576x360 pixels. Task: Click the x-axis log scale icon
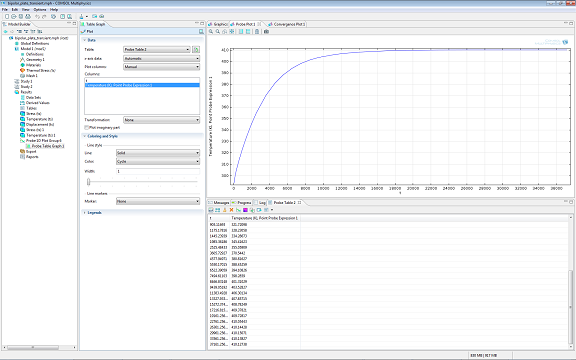(x=241, y=32)
